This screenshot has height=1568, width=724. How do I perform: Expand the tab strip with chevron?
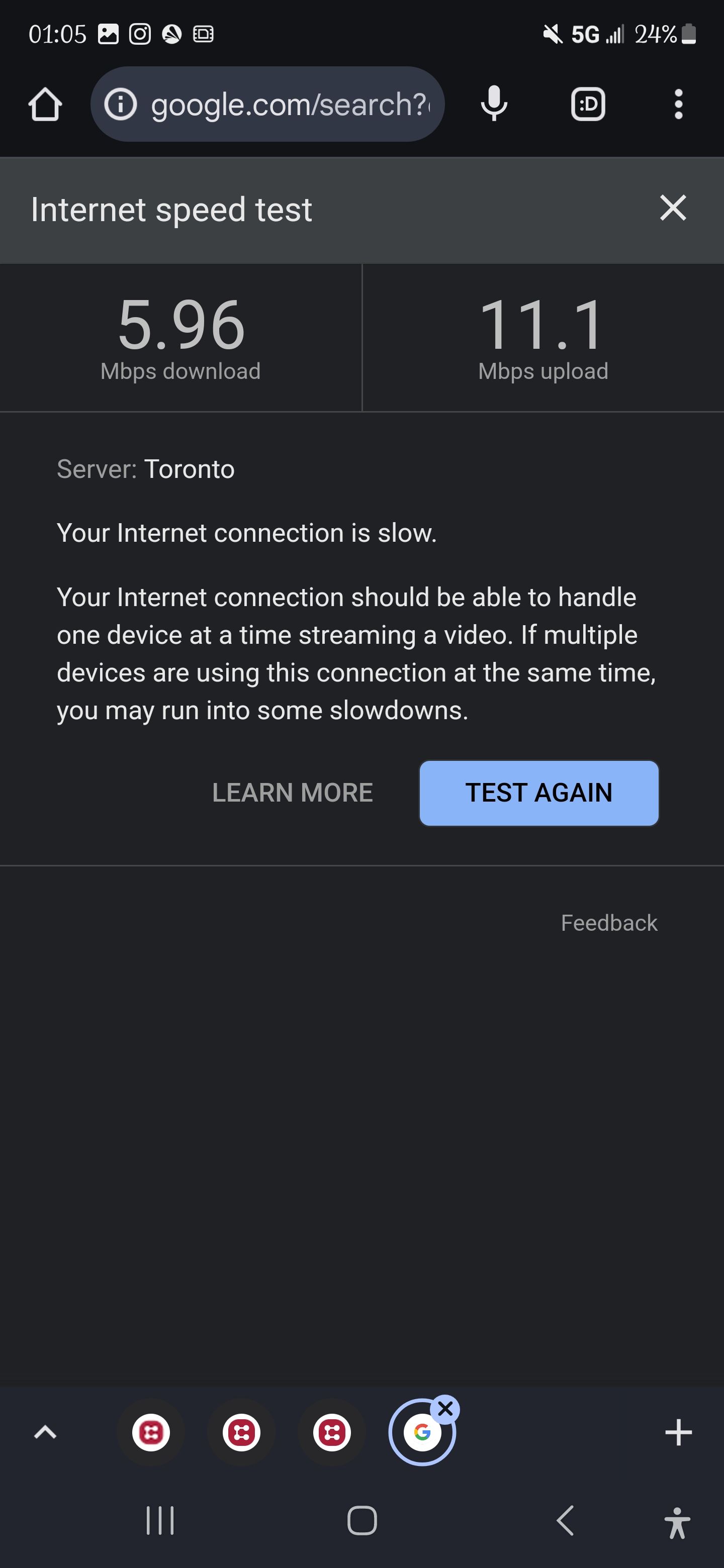[45, 1433]
